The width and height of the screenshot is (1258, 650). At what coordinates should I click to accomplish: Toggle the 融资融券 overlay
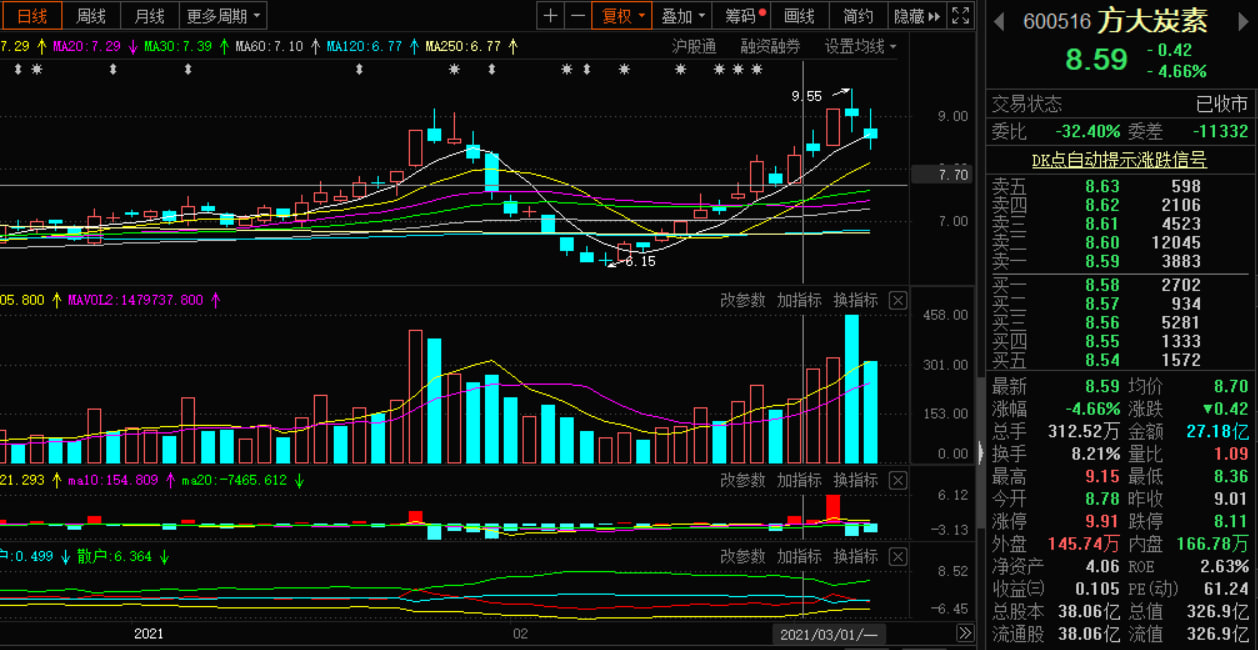point(770,46)
